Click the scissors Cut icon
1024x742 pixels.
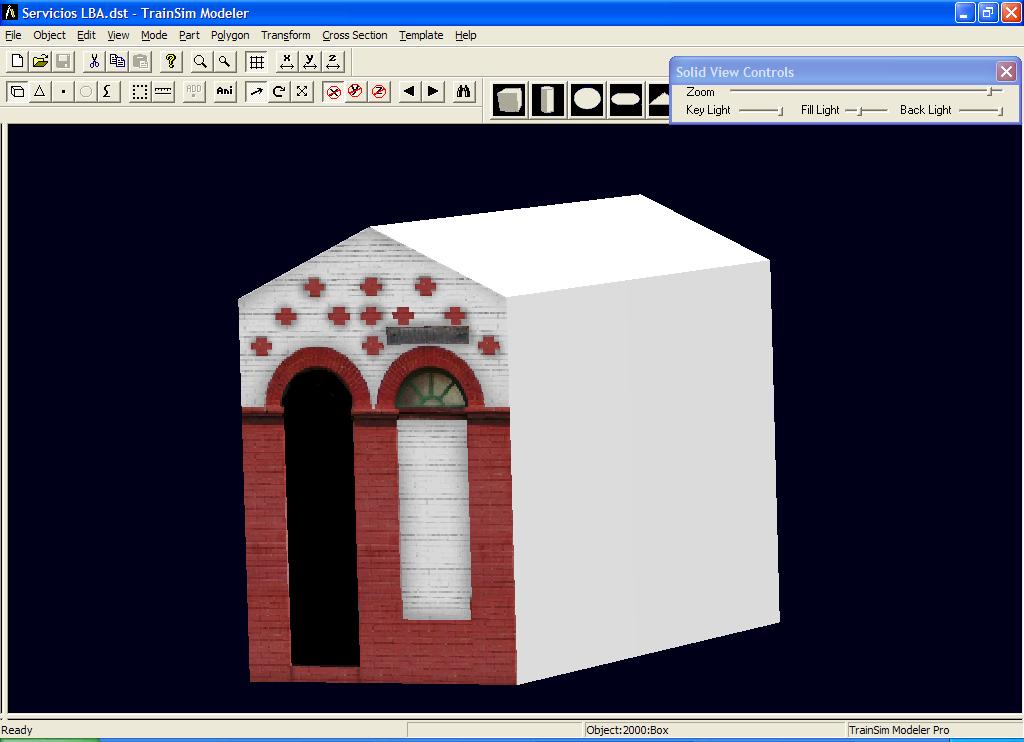[94, 62]
